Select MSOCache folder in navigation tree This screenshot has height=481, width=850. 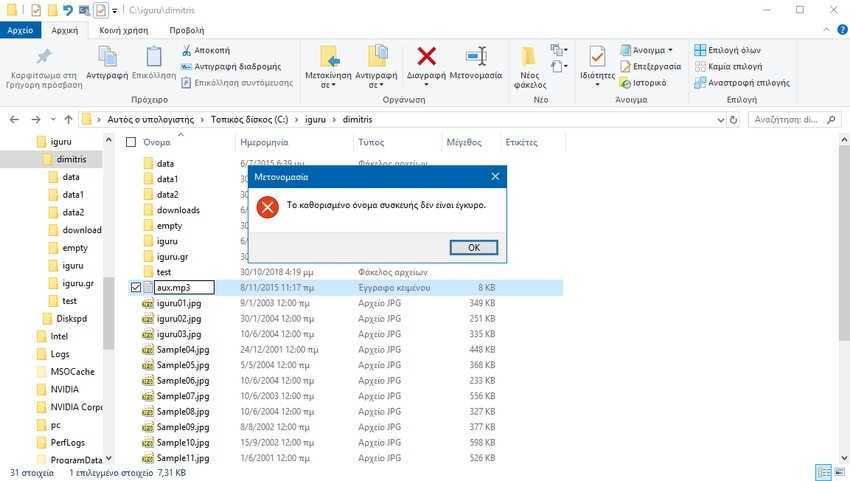coord(72,372)
